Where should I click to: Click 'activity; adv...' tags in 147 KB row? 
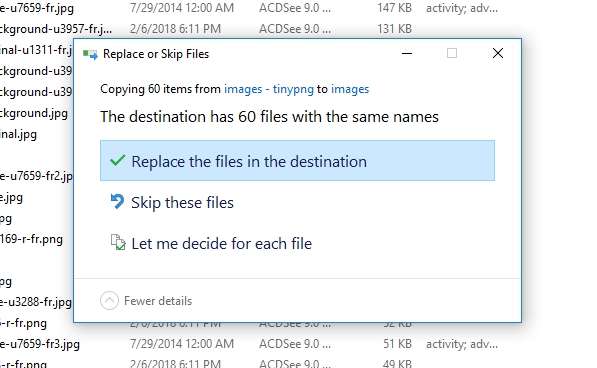(462, 8)
